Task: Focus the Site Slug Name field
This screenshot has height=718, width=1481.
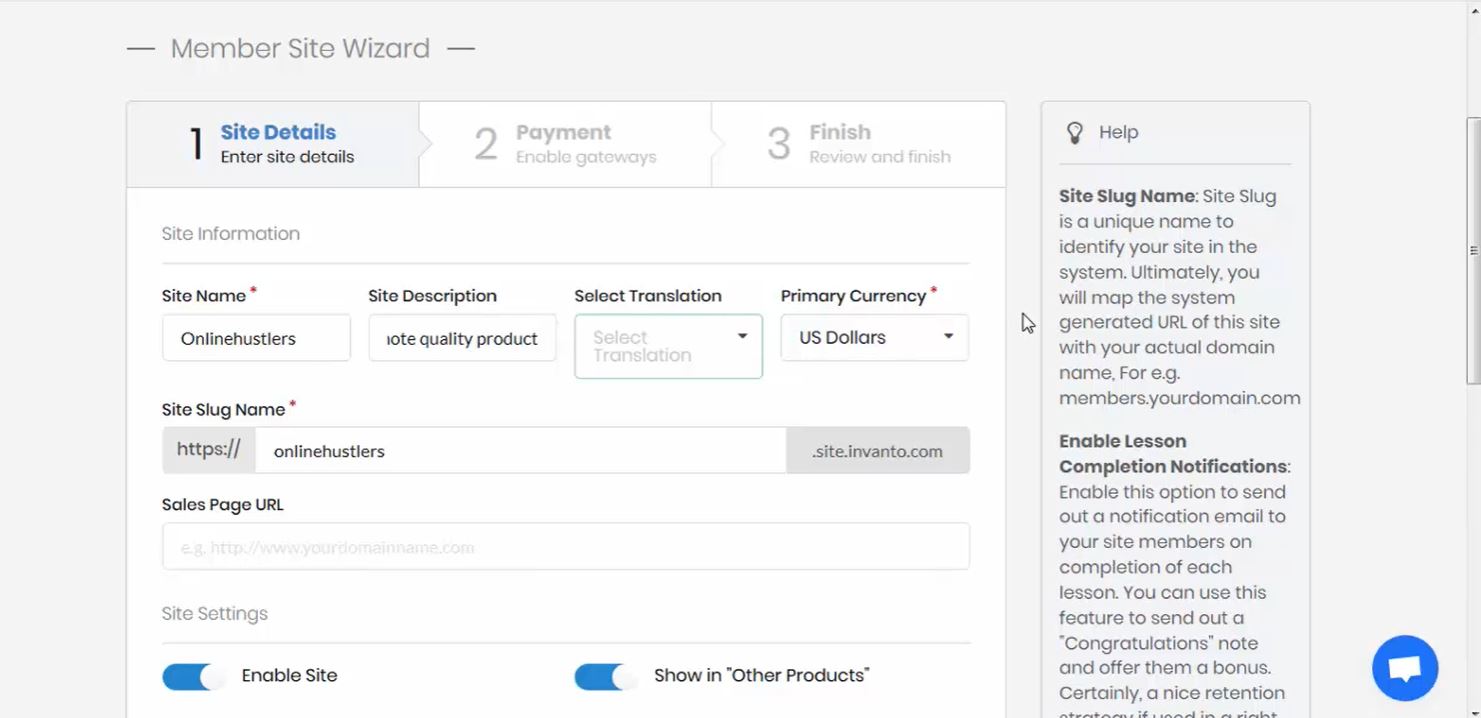Action: click(x=520, y=450)
